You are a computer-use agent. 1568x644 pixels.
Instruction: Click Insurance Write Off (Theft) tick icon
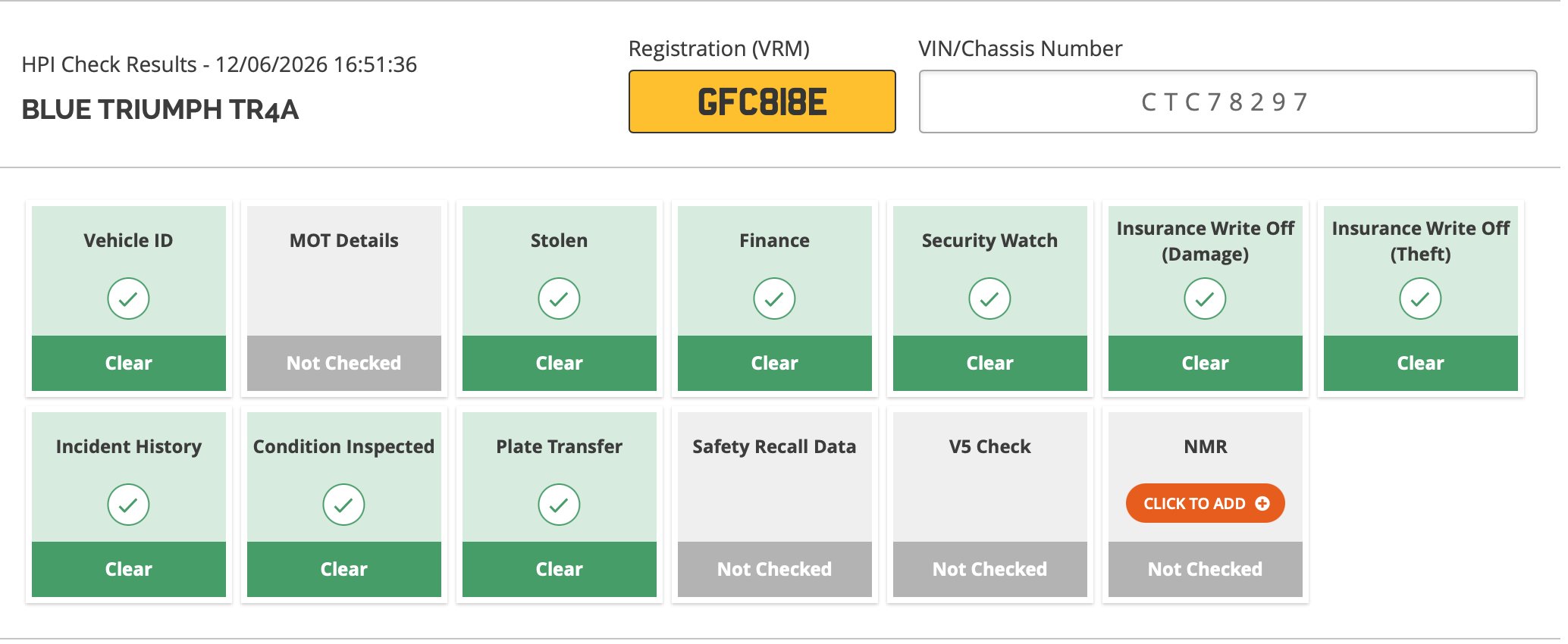tap(1420, 299)
